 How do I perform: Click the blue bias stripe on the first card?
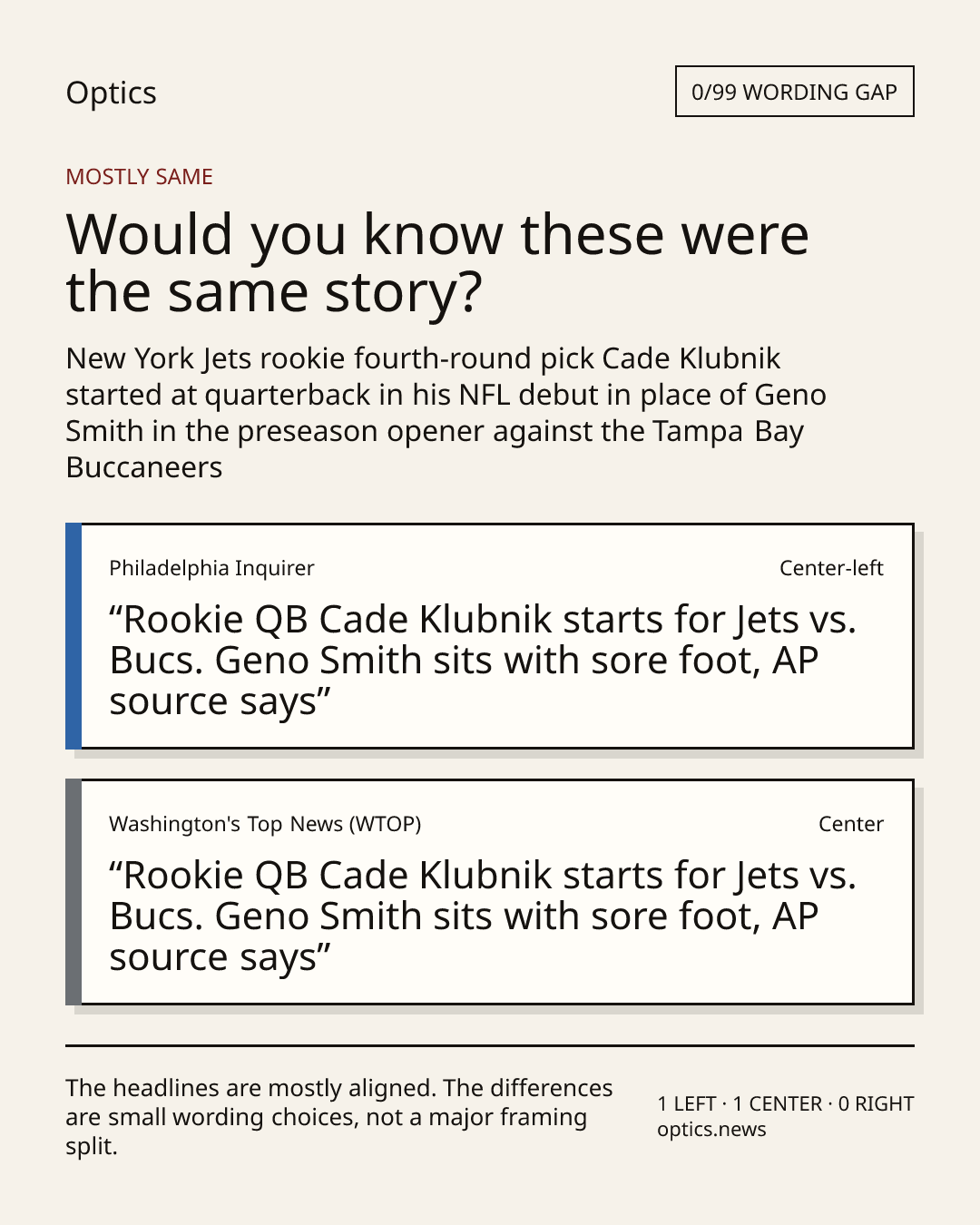[x=73, y=636]
